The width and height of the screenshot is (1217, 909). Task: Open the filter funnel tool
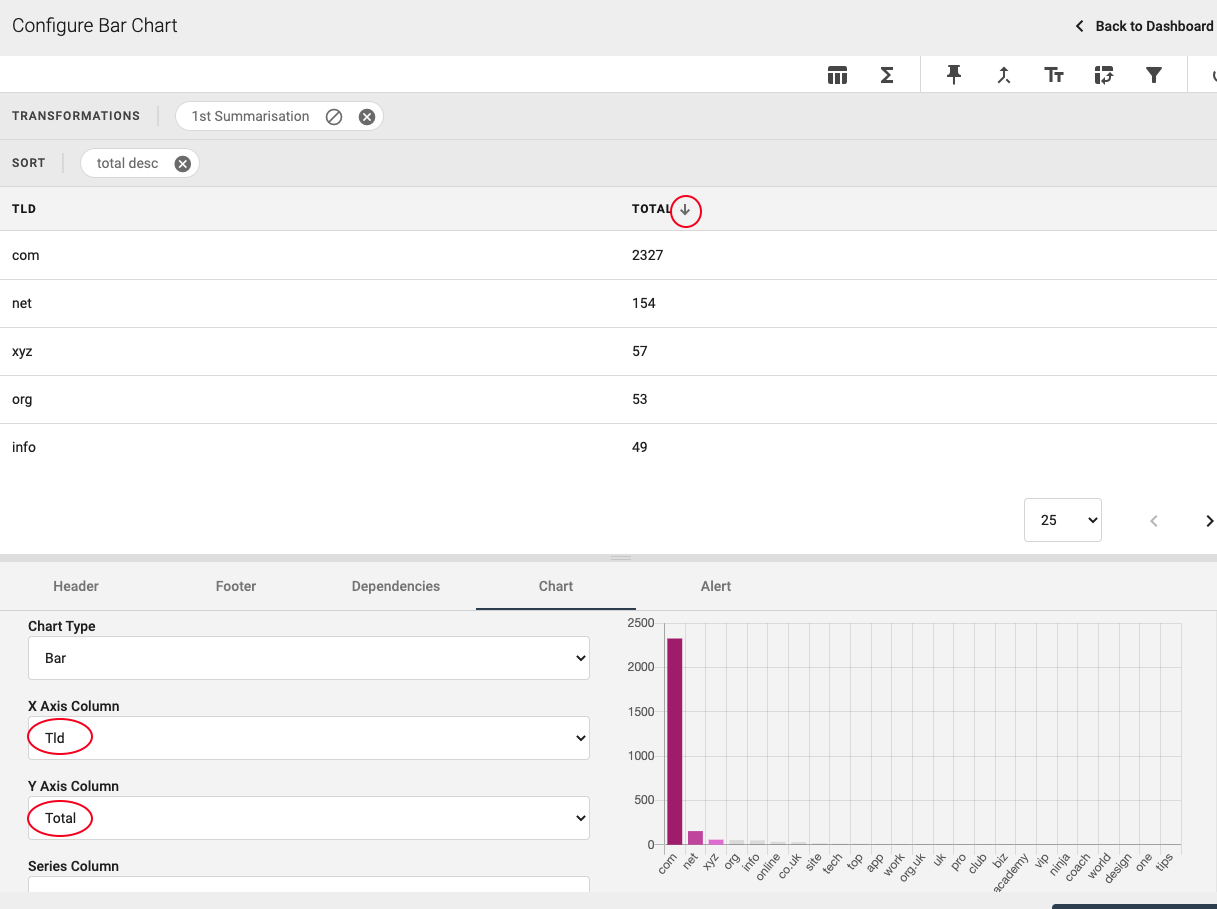coord(1154,75)
